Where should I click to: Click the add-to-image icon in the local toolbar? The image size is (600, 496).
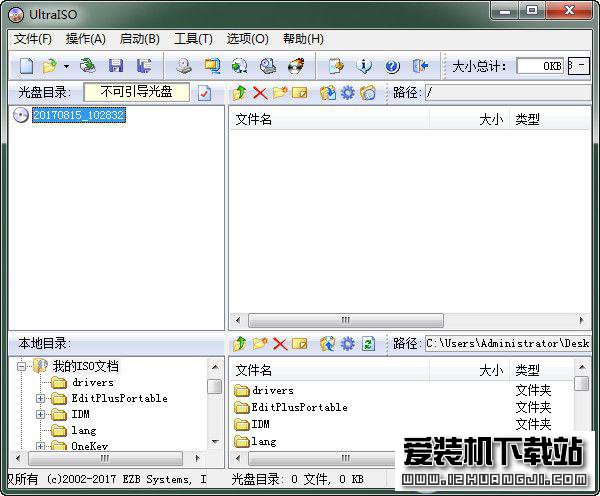click(x=328, y=344)
